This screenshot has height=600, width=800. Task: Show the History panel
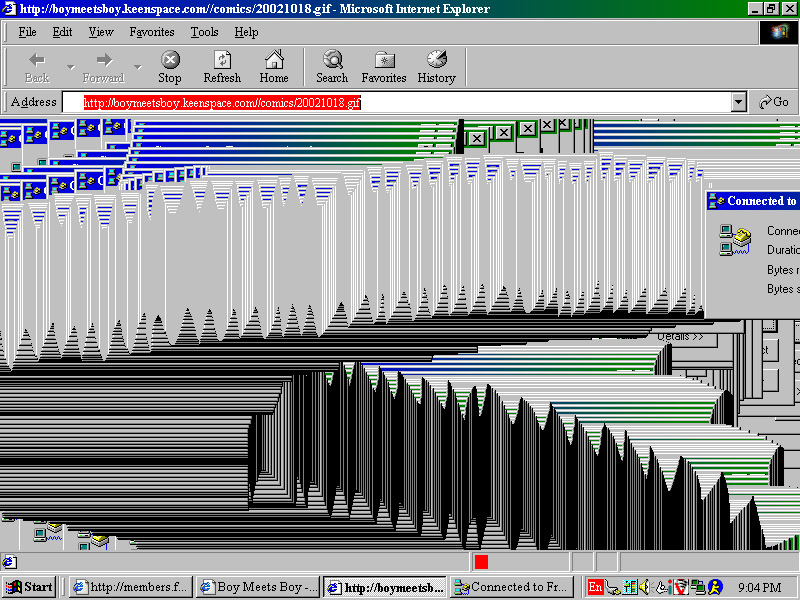click(436, 67)
